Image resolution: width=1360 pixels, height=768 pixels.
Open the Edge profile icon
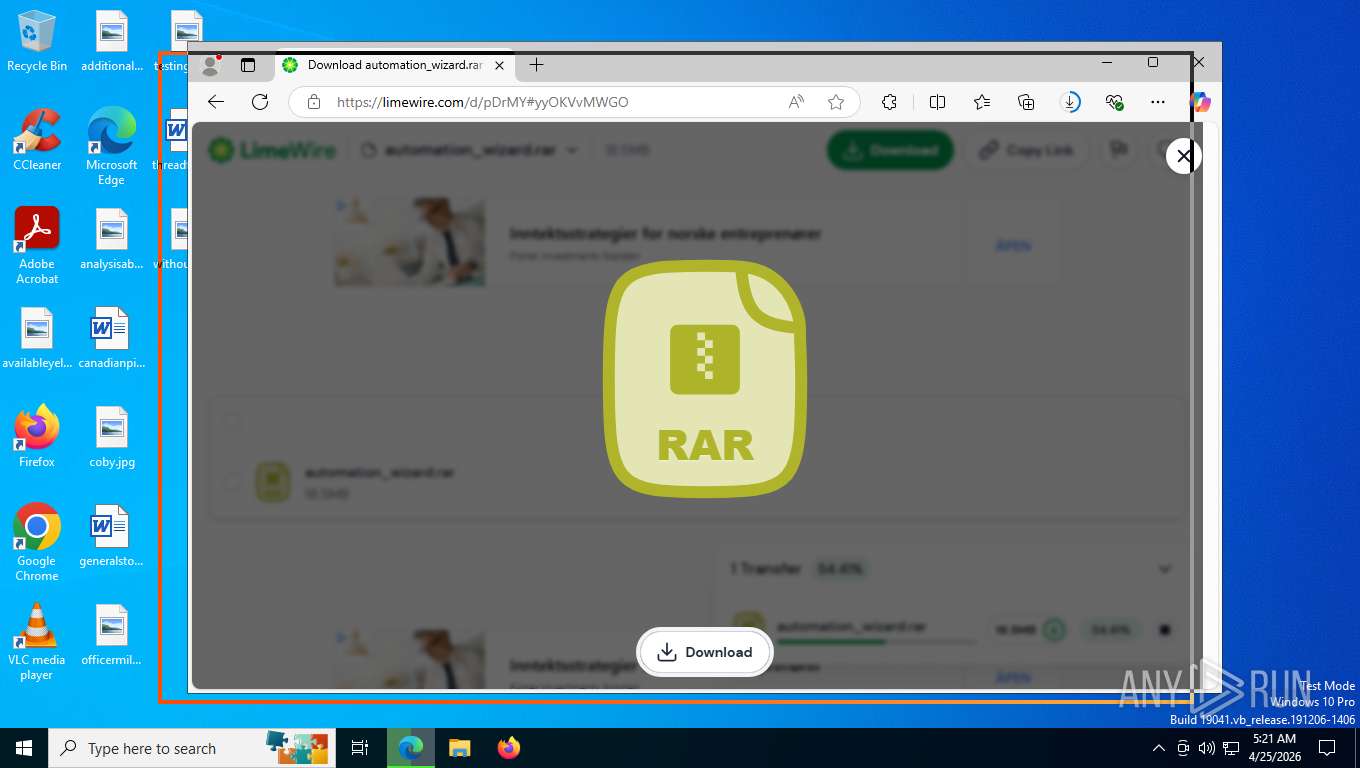pos(210,65)
